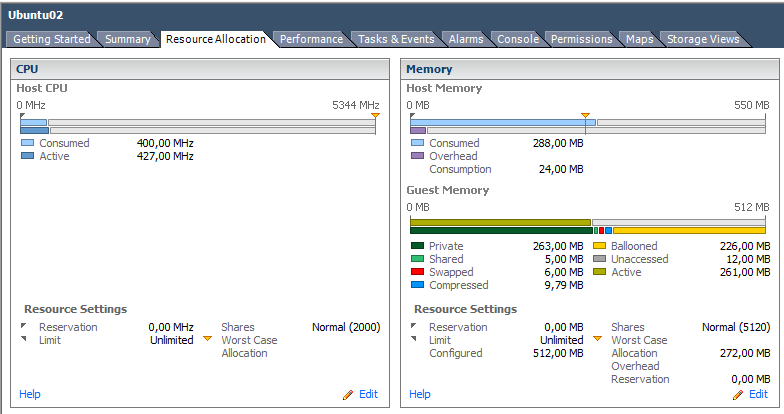Screen dimensions: 784x414
Task: Click the 261,00 MB active value
Action: [745, 272]
